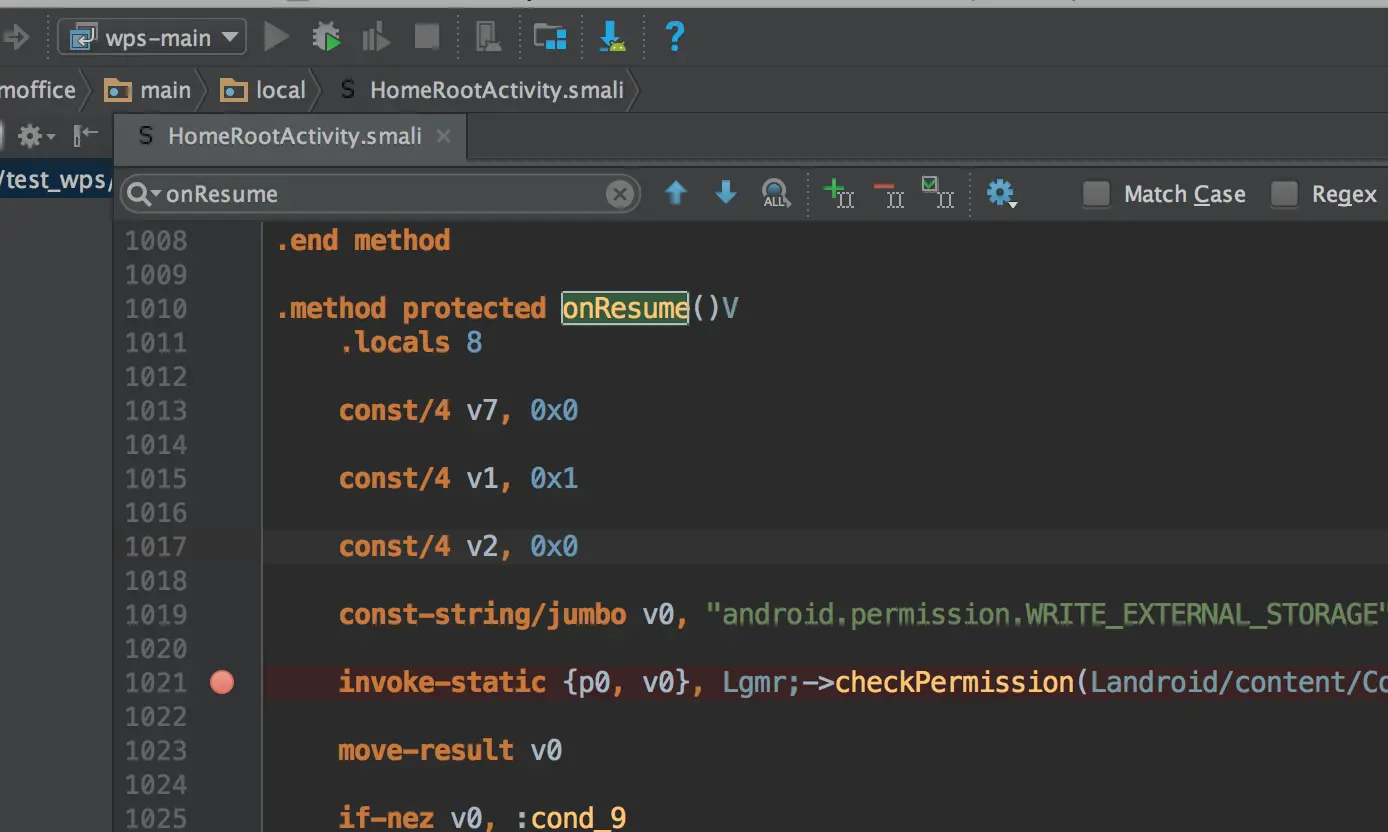The image size is (1388, 832).
Task: Go to next search occurrence
Action: [x=726, y=193]
